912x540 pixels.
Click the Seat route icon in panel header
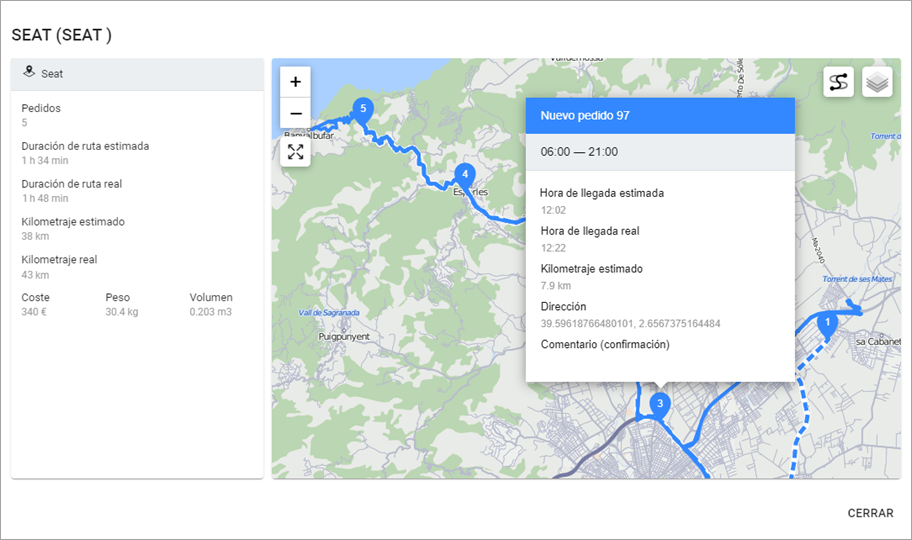(28, 72)
